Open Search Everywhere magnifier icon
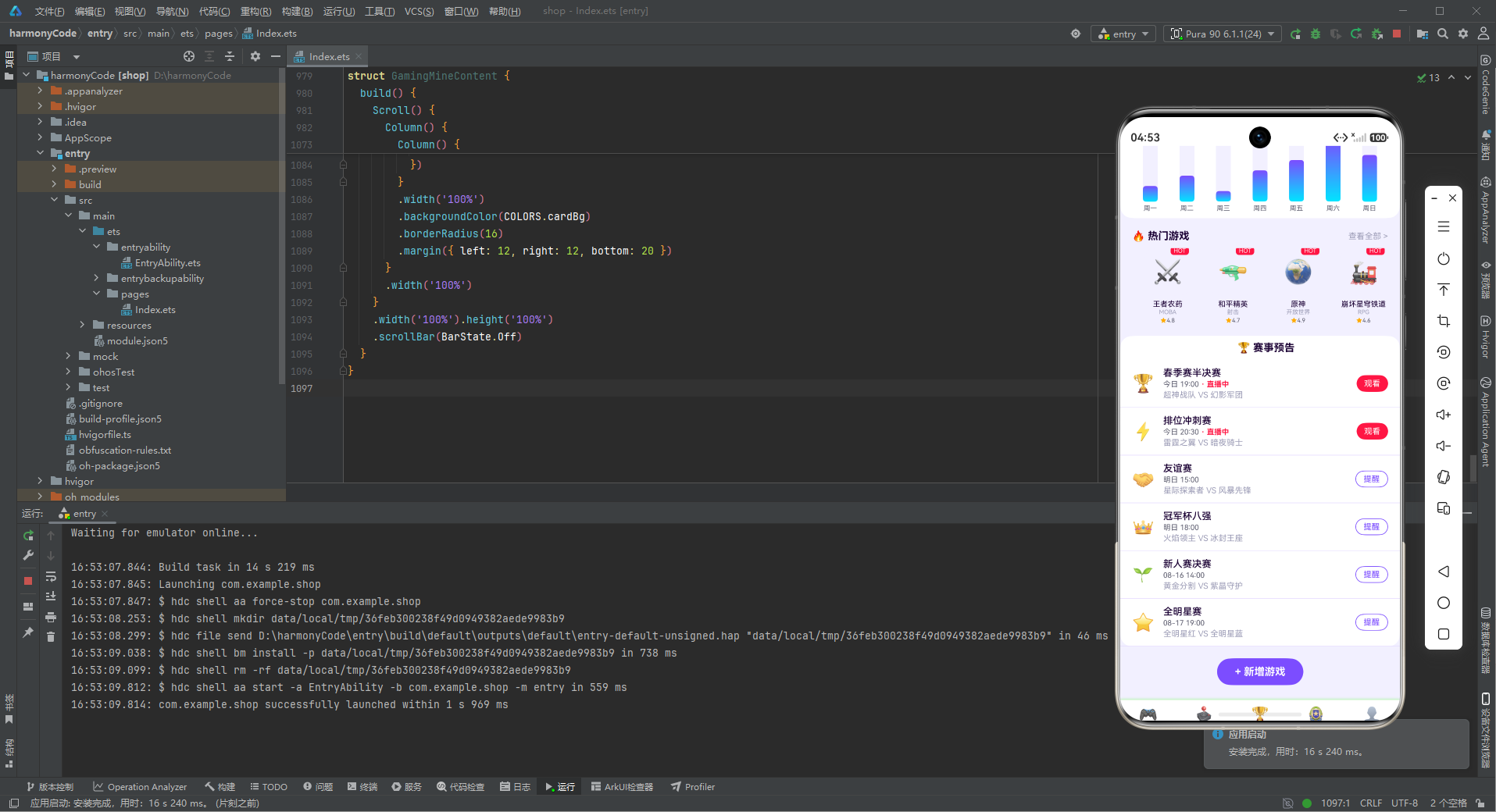The width and height of the screenshot is (1496, 812). (1443, 34)
